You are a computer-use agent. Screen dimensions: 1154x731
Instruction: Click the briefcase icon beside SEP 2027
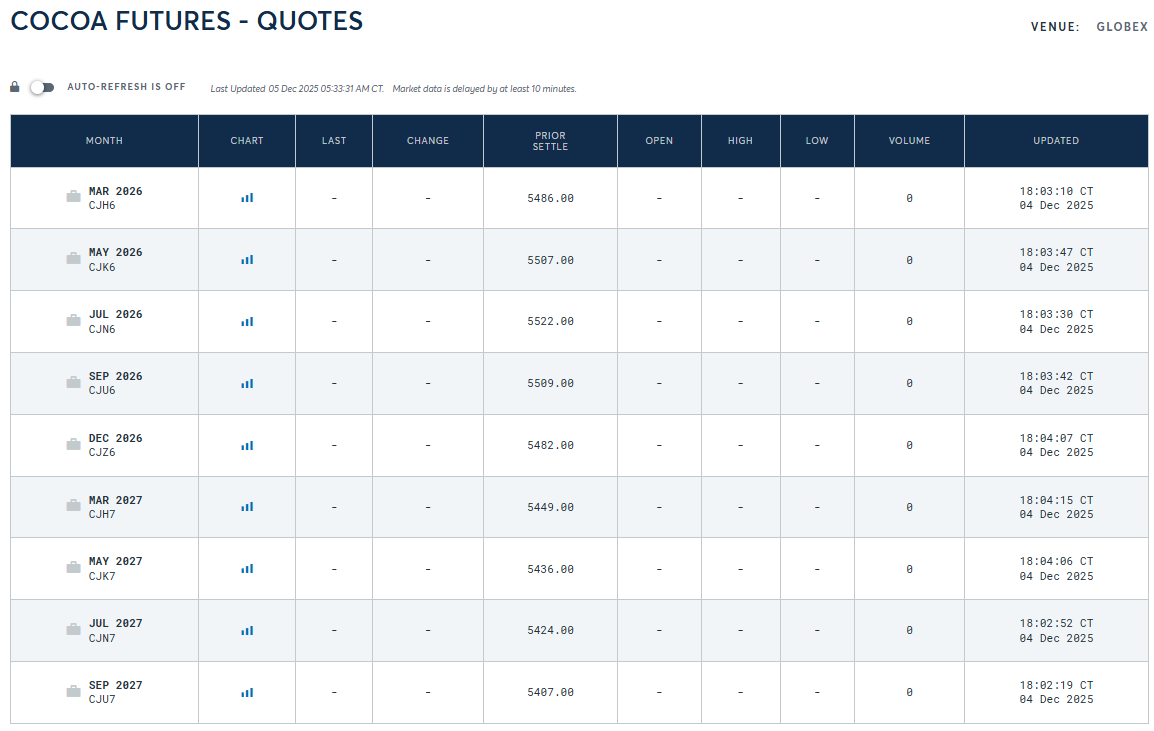point(74,691)
